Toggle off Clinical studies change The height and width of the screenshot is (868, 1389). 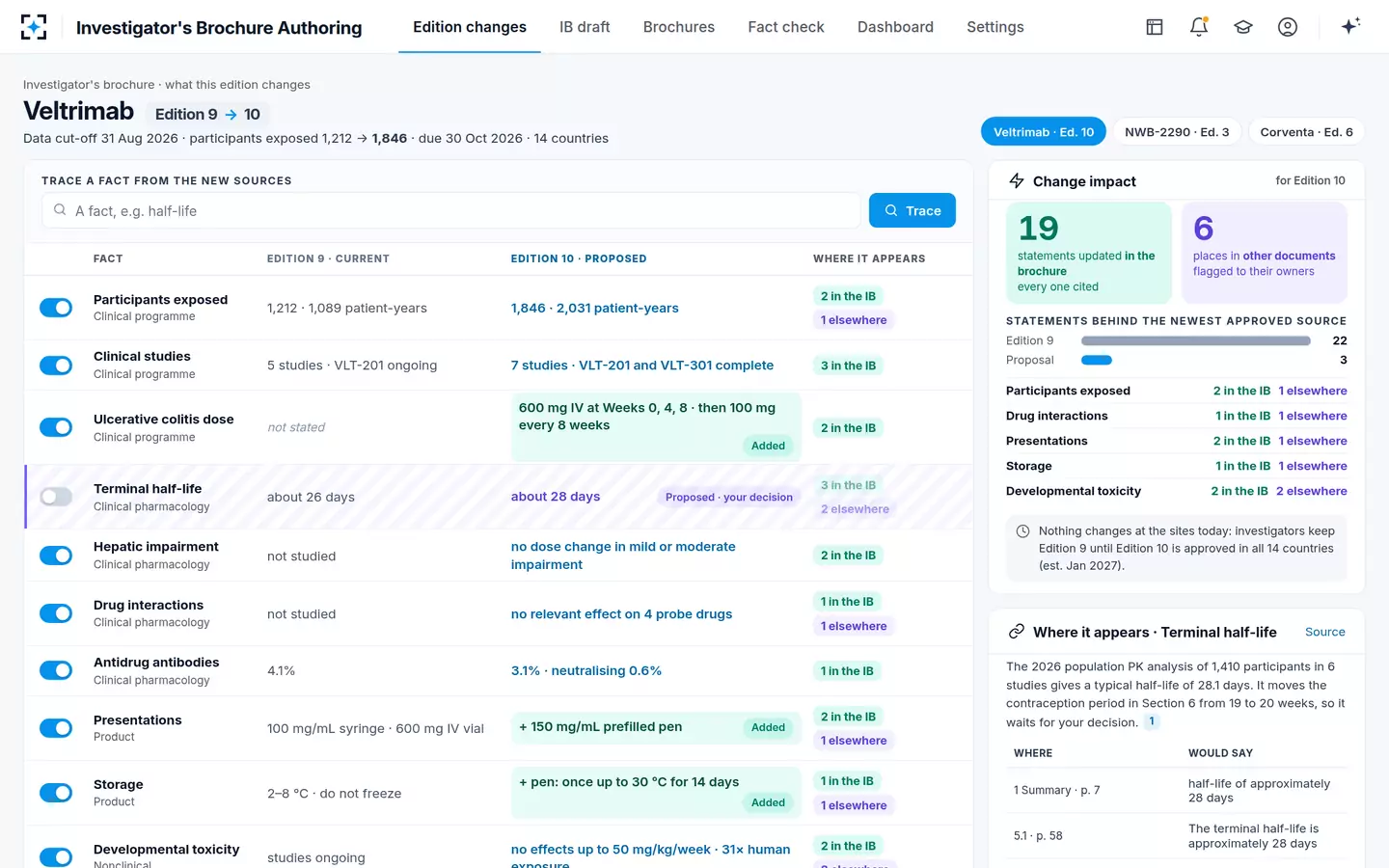(x=56, y=366)
